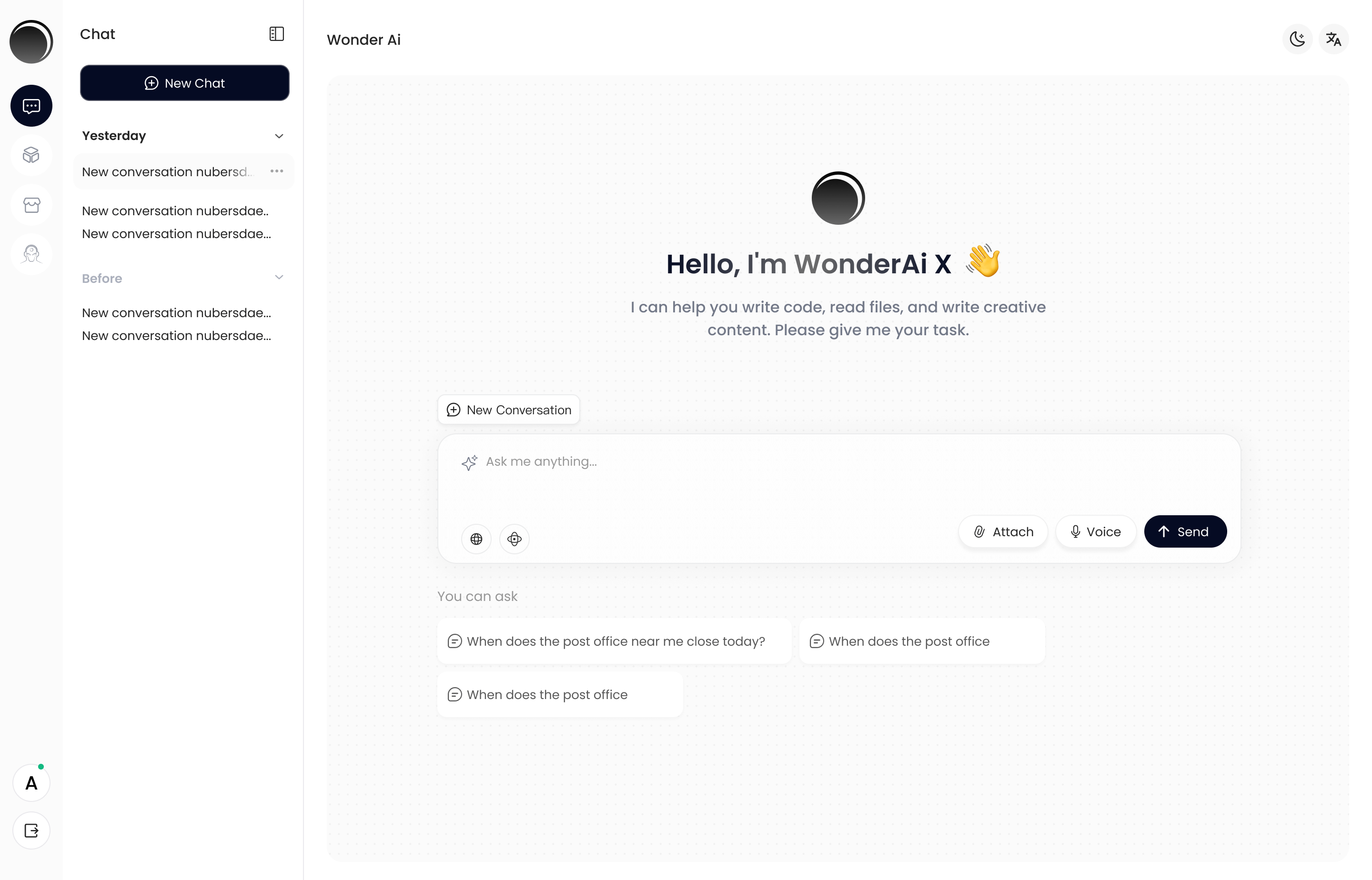The width and height of the screenshot is (1372, 880).
Task: Collapse the Yesterday conversation group
Action: tap(278, 136)
